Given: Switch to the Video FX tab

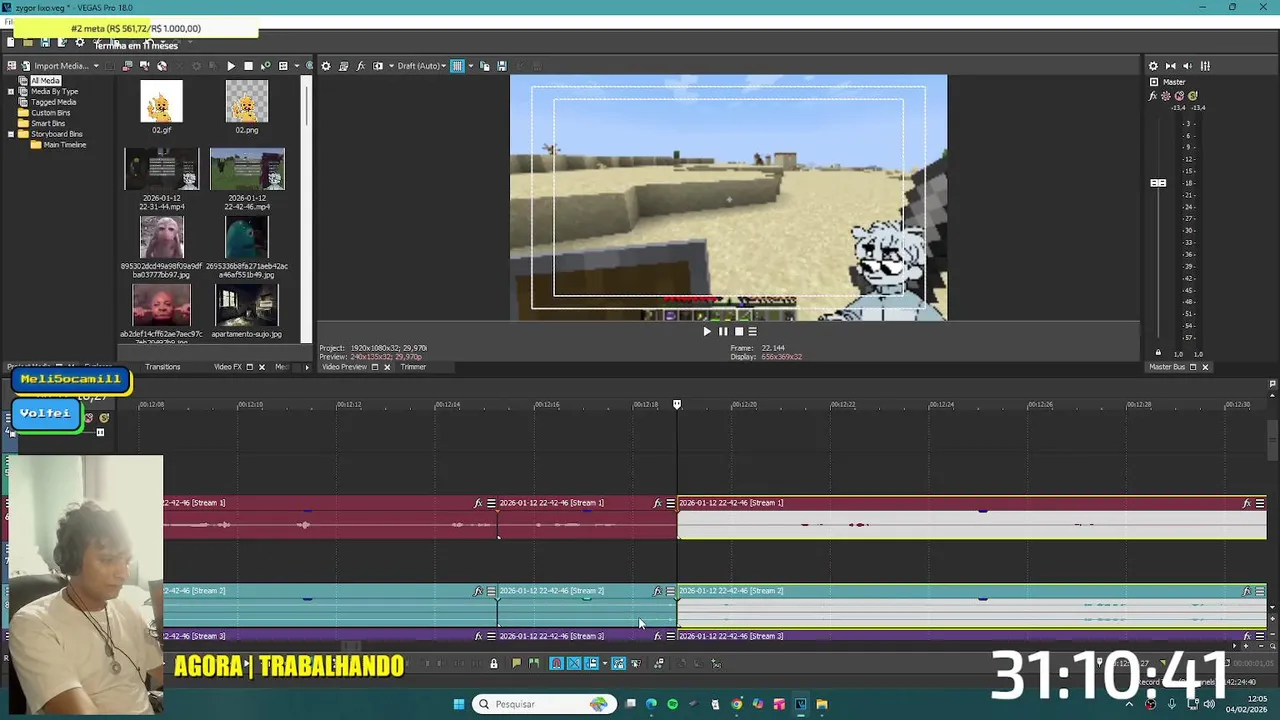Looking at the screenshot, I should (x=228, y=367).
